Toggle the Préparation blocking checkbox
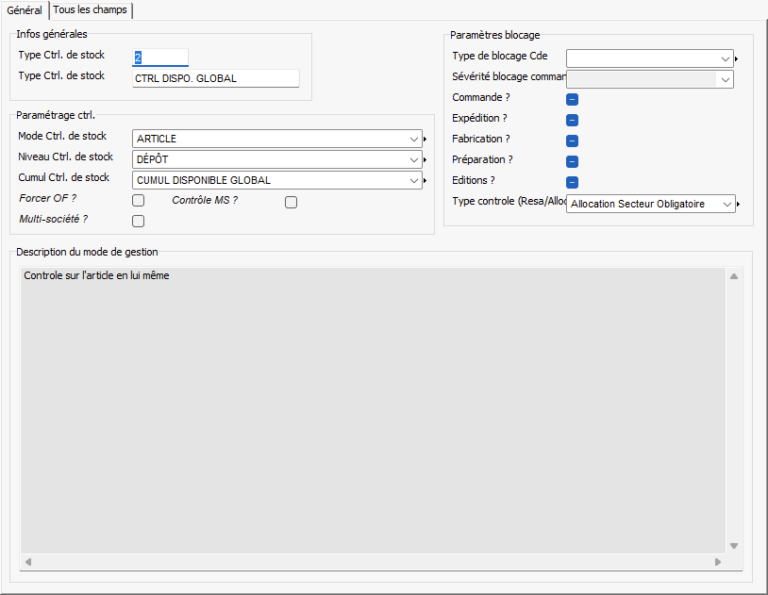768x595 pixels. [x=573, y=161]
